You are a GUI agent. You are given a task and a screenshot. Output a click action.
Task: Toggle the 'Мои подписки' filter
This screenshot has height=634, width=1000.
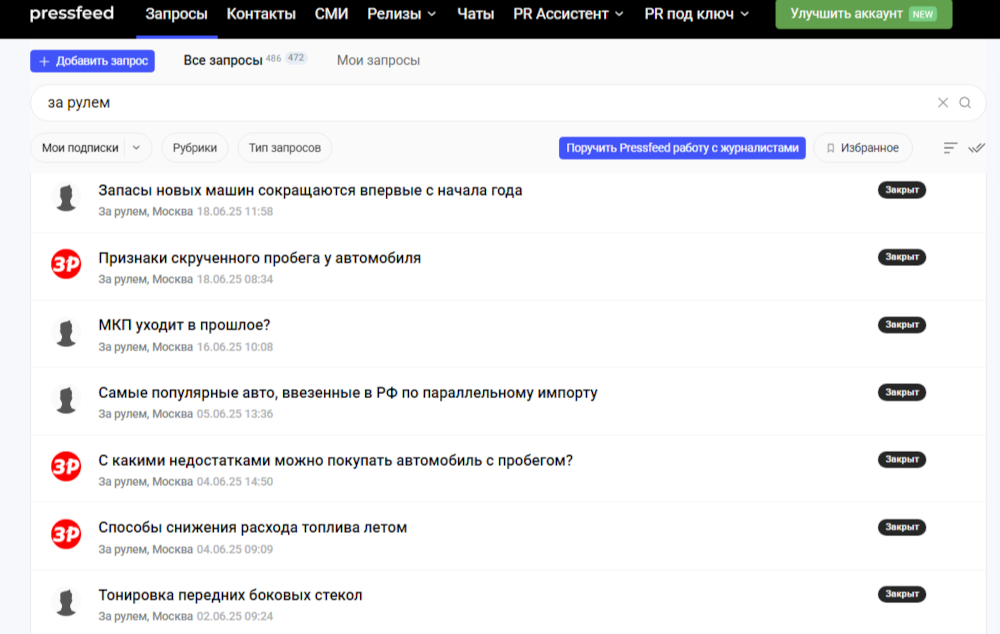[x=80, y=148]
